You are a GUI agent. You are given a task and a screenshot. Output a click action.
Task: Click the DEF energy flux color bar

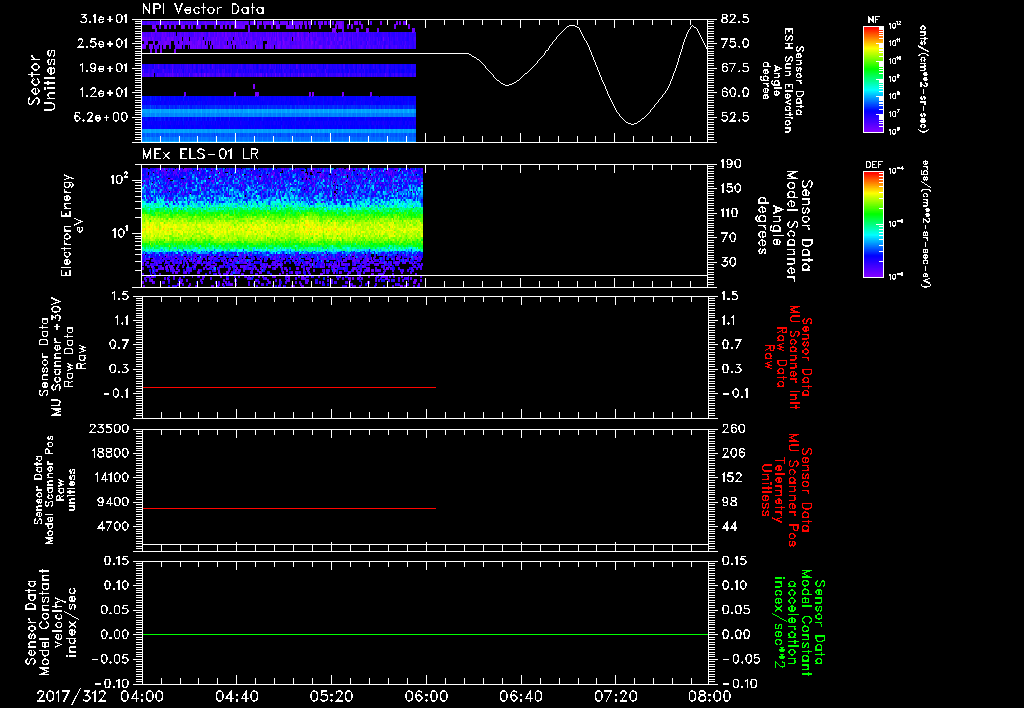873,224
